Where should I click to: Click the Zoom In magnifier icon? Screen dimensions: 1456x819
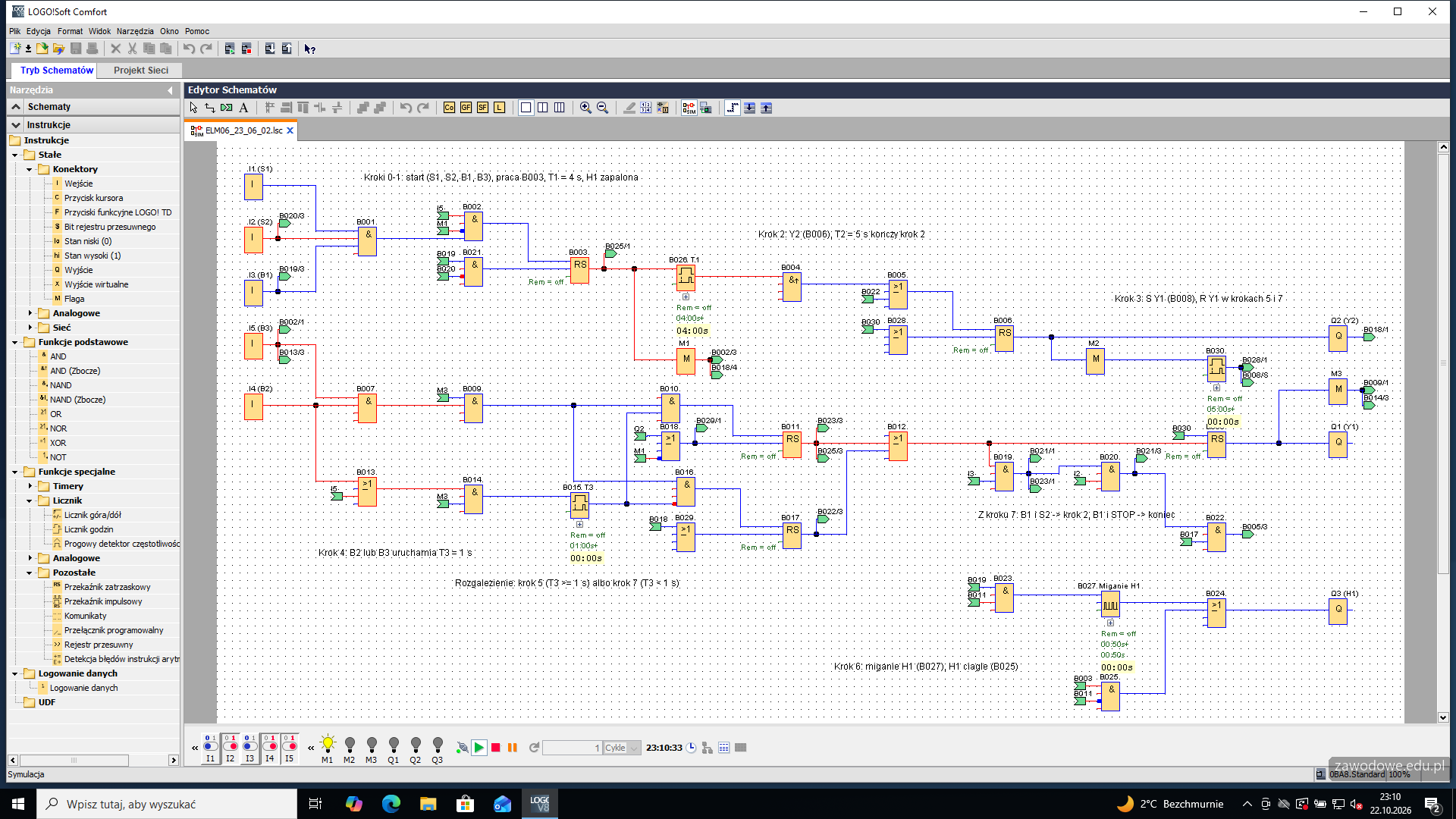point(585,108)
